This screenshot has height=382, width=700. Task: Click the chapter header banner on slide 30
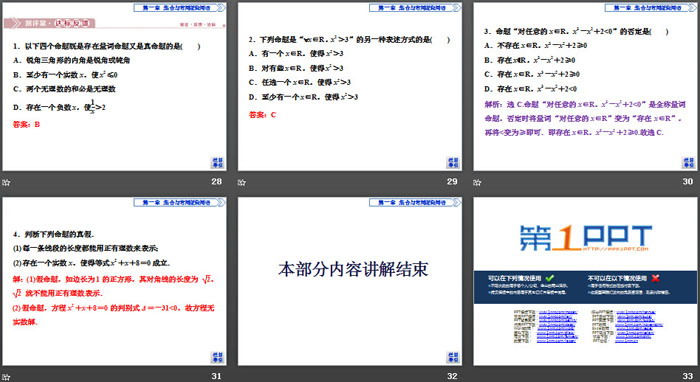pos(651,8)
